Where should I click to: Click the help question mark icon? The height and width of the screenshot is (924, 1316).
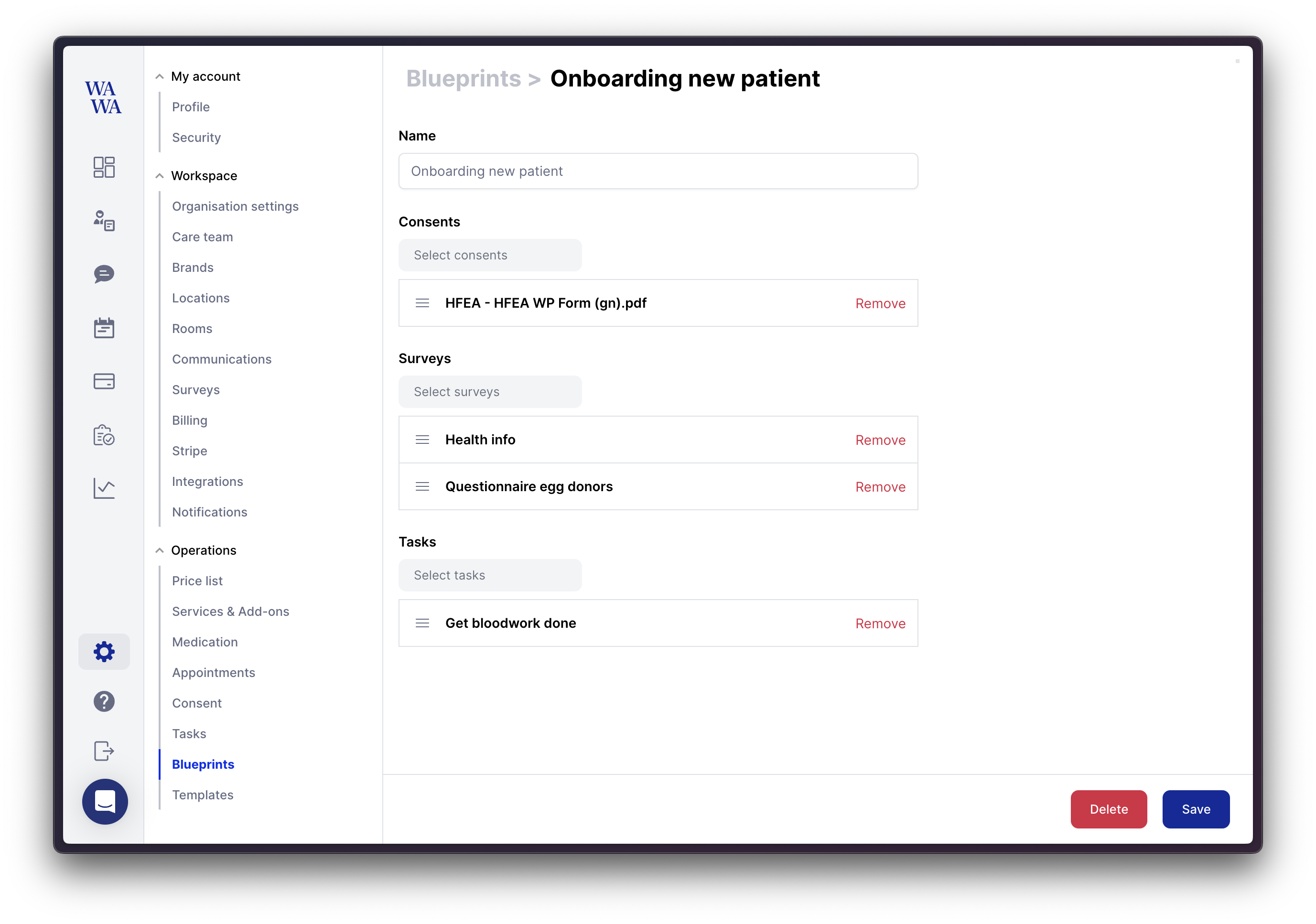[104, 700]
